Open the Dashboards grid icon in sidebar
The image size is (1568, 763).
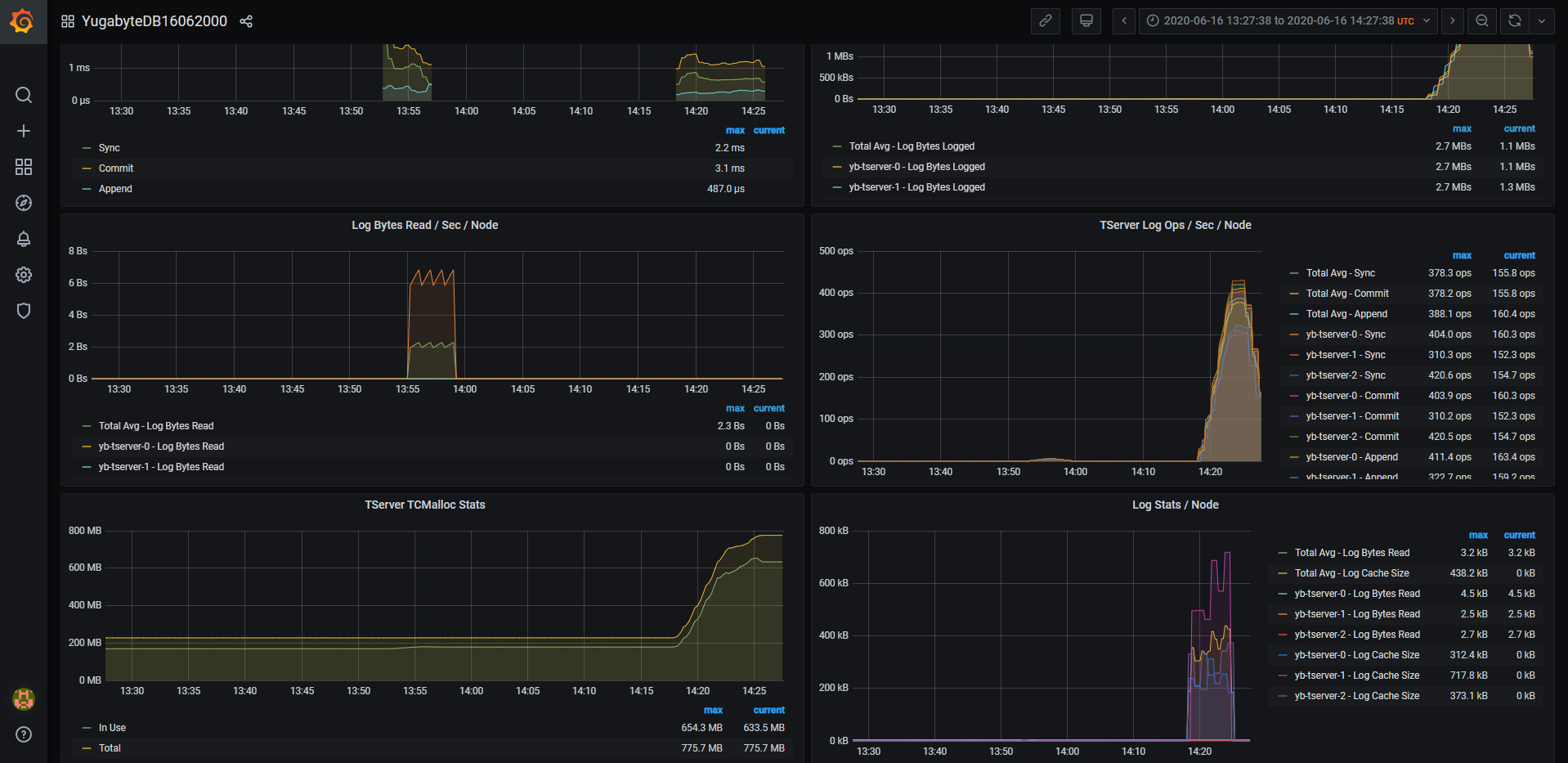tap(24, 167)
